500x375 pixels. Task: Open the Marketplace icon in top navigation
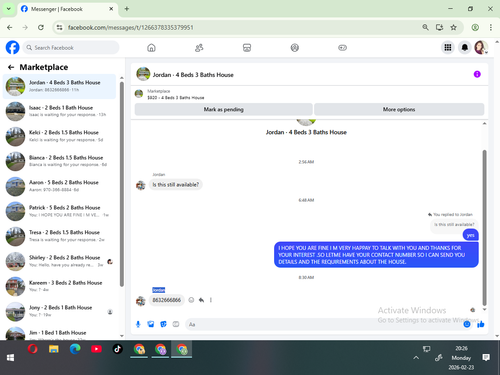247,48
